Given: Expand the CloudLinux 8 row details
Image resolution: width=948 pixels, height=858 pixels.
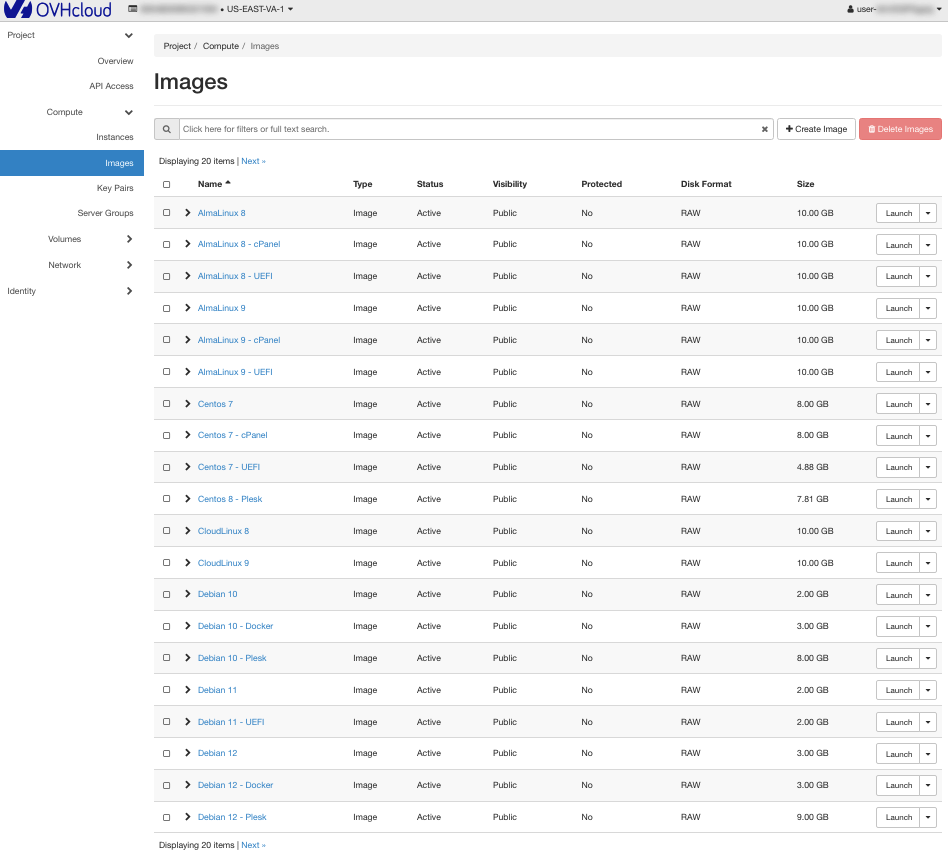Looking at the screenshot, I should click(187, 531).
